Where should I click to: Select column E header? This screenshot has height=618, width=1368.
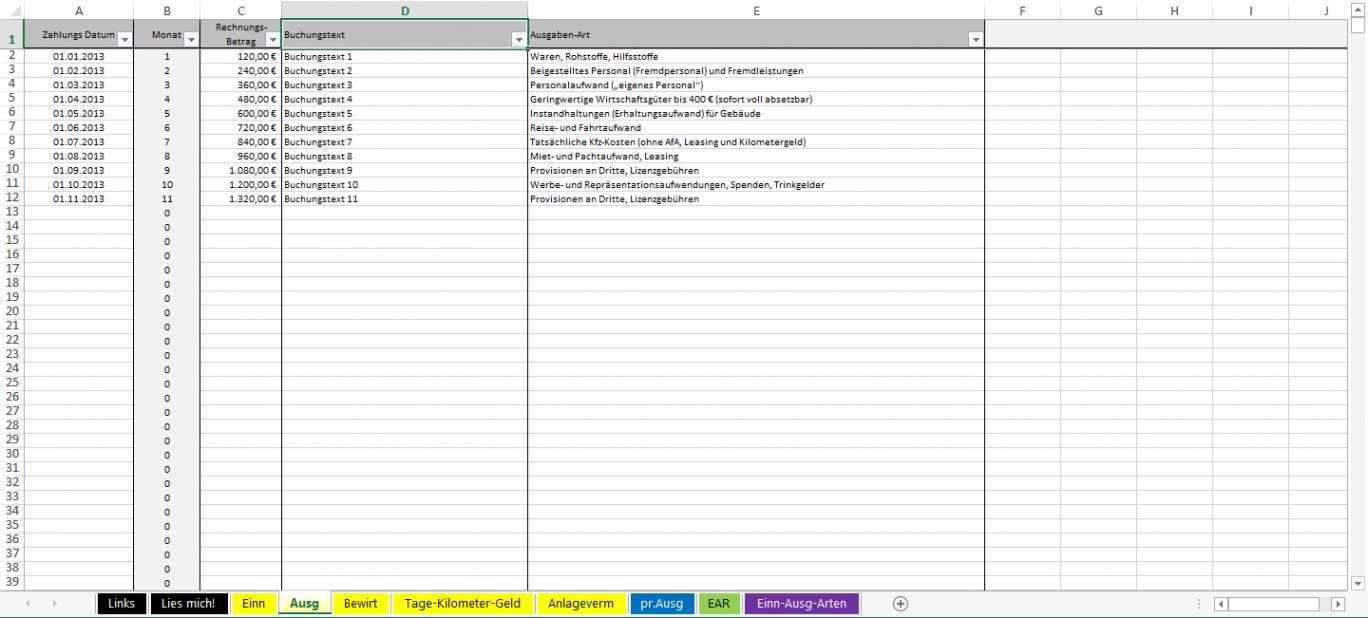[756, 10]
